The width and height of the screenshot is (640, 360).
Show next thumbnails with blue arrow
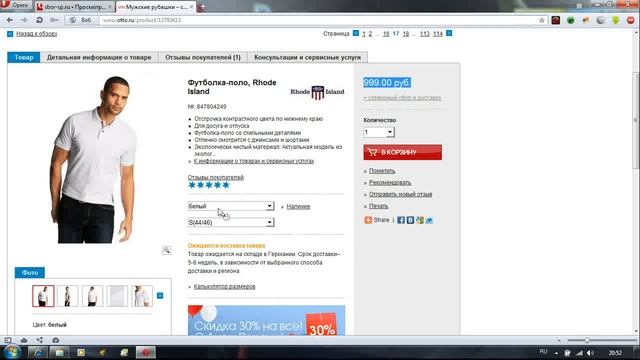[160, 296]
